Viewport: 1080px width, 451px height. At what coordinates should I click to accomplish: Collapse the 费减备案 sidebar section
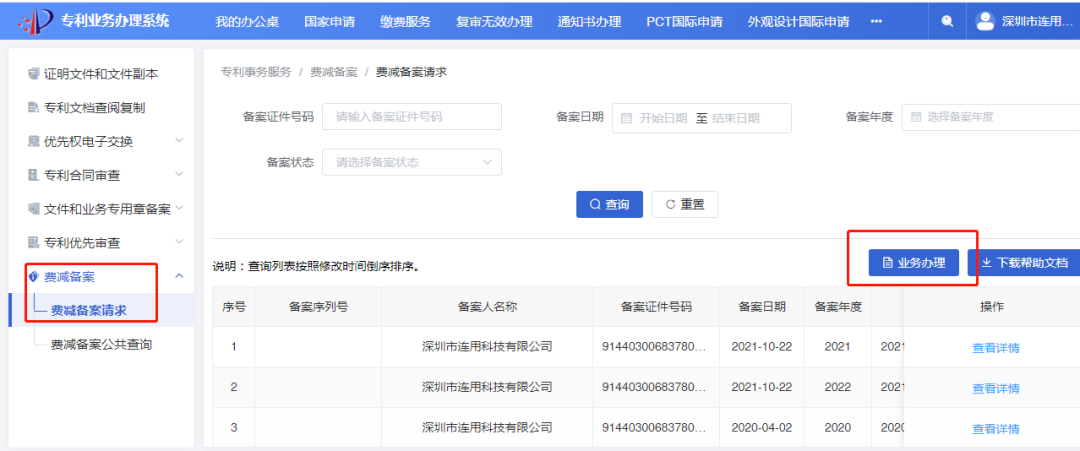click(x=179, y=277)
